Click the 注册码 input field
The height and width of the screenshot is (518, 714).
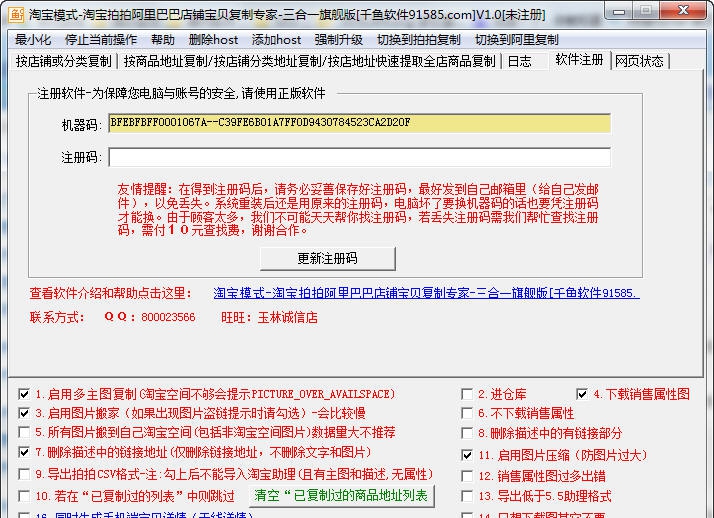pyautogui.click(x=359, y=157)
